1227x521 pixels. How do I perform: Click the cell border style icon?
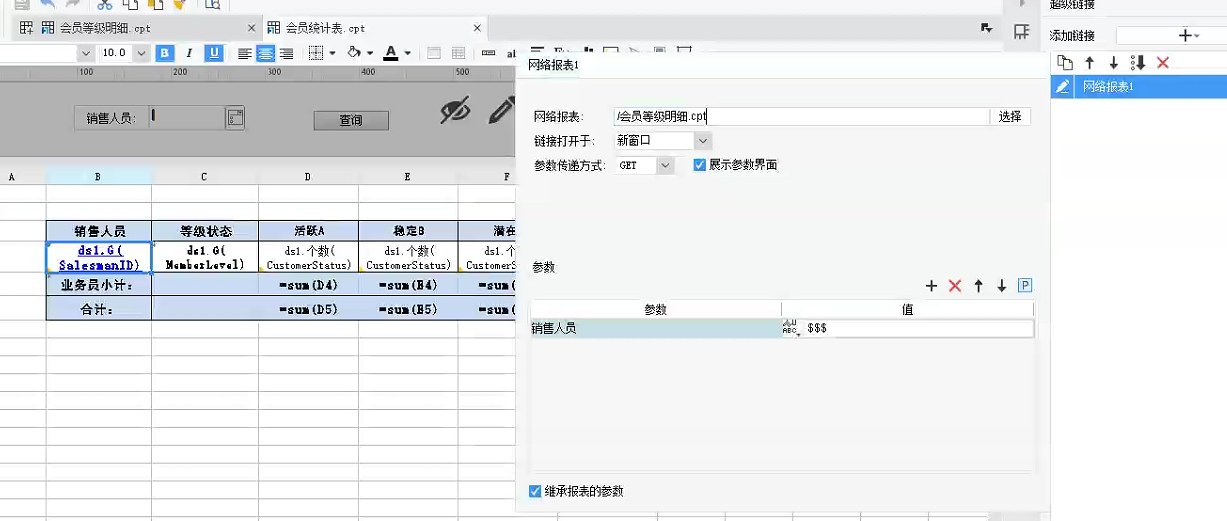tap(315, 53)
